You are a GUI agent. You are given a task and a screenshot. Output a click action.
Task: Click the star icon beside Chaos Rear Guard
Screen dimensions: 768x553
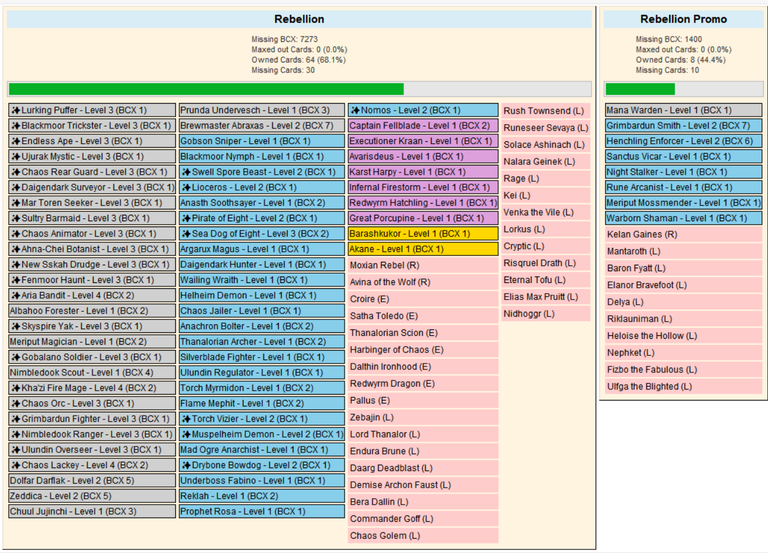coord(16,172)
